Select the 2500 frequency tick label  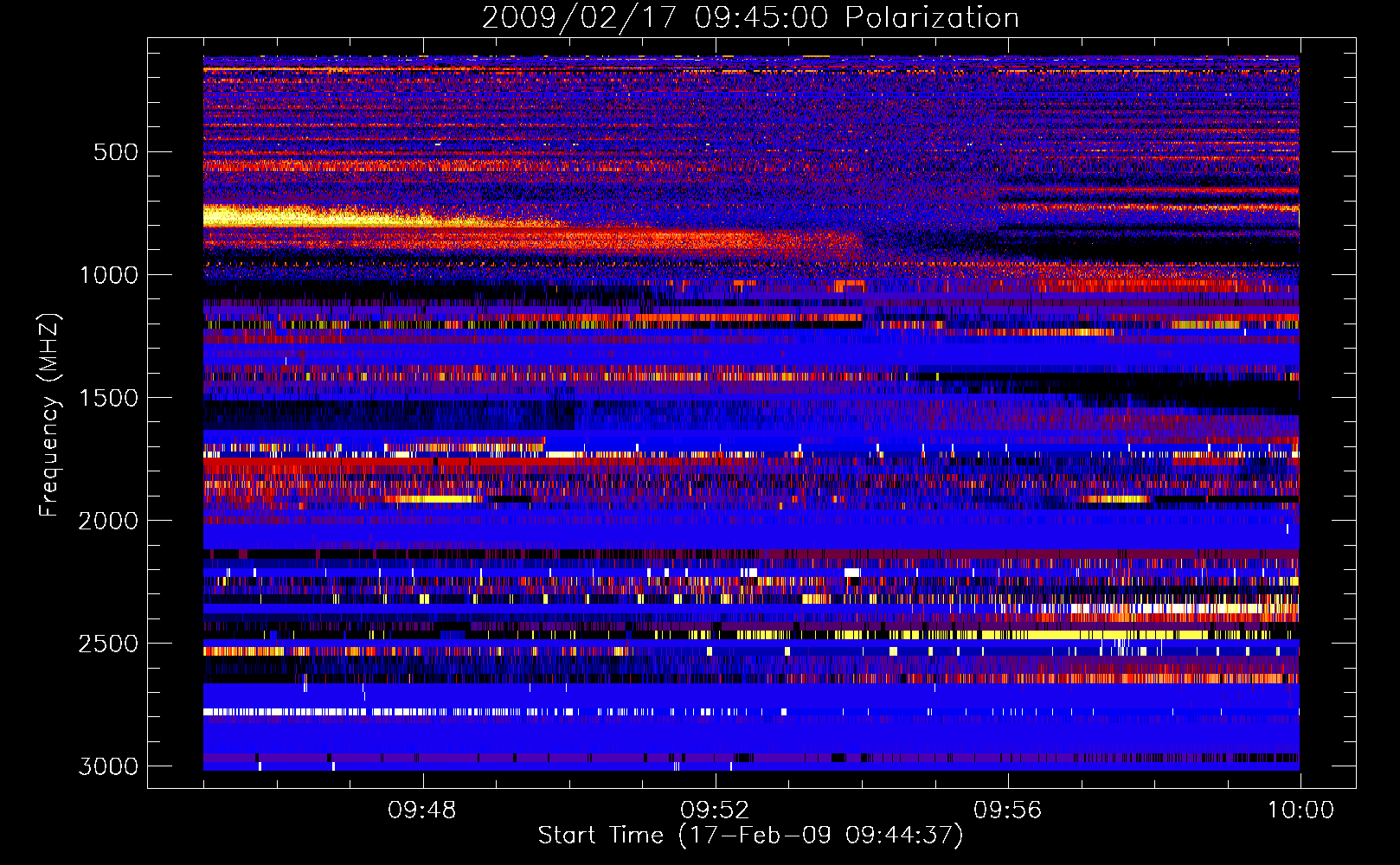[x=108, y=644]
